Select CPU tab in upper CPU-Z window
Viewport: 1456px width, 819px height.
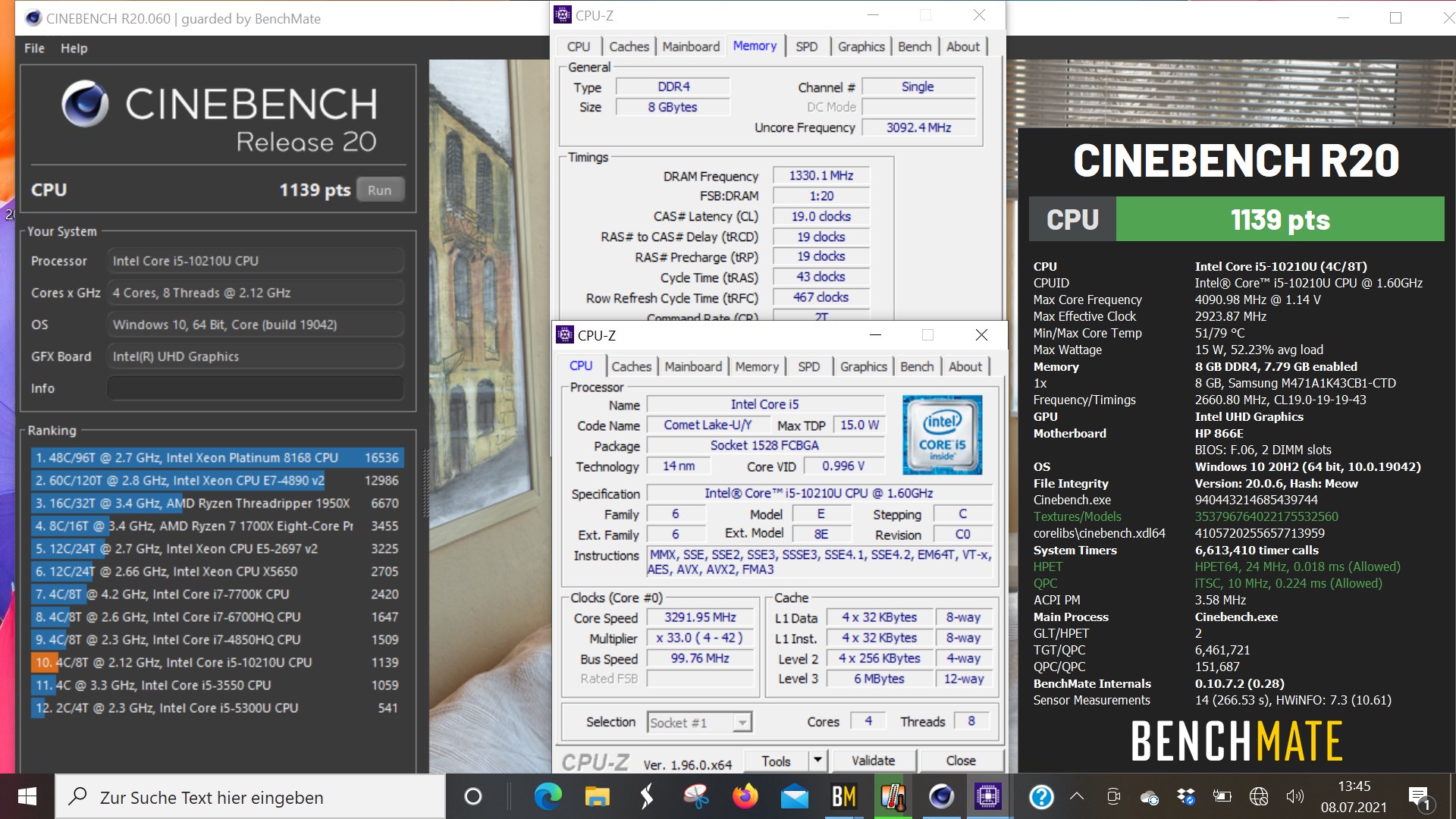[x=579, y=47]
